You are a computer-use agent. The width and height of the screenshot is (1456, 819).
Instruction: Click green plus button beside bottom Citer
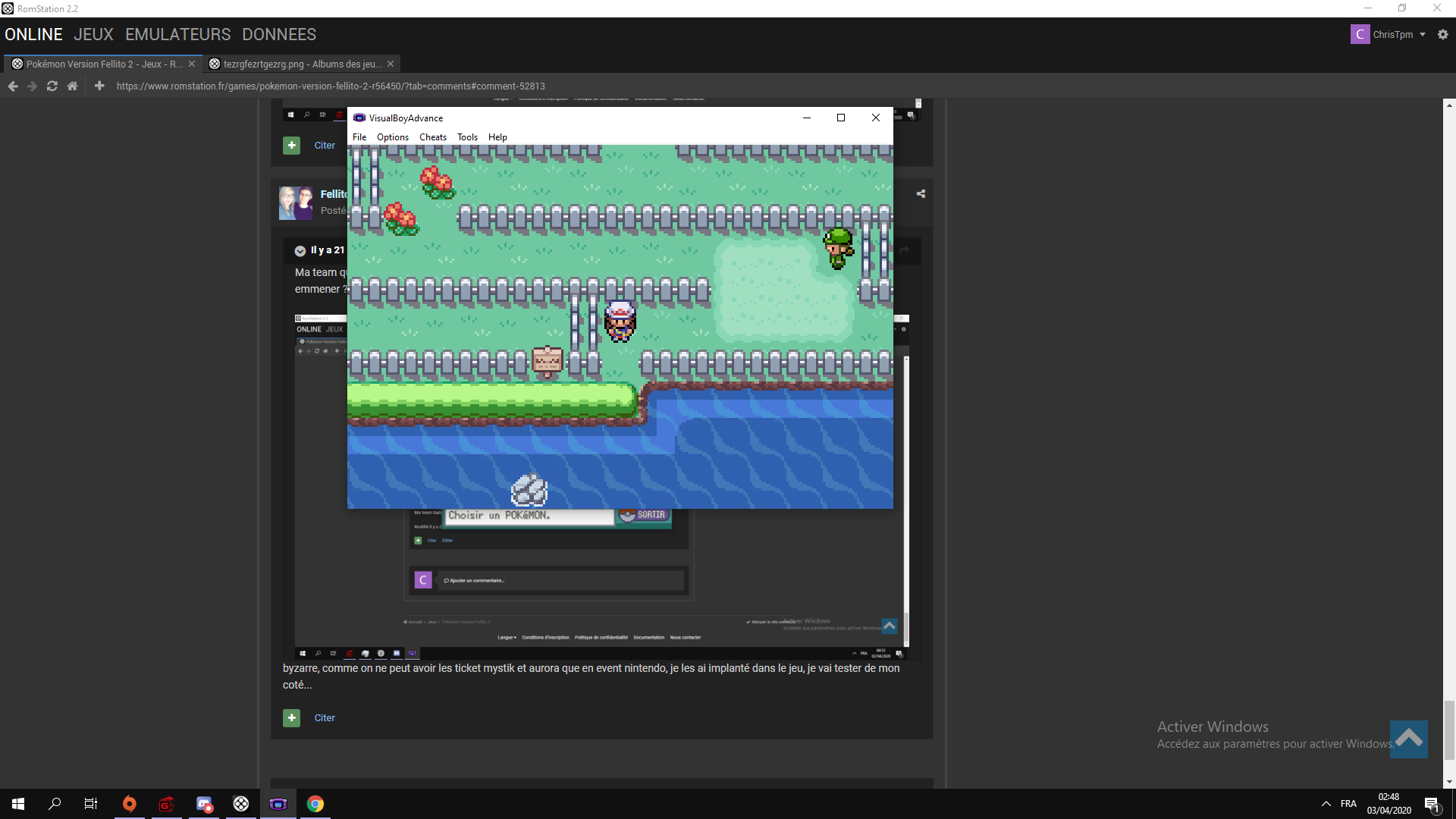291,718
